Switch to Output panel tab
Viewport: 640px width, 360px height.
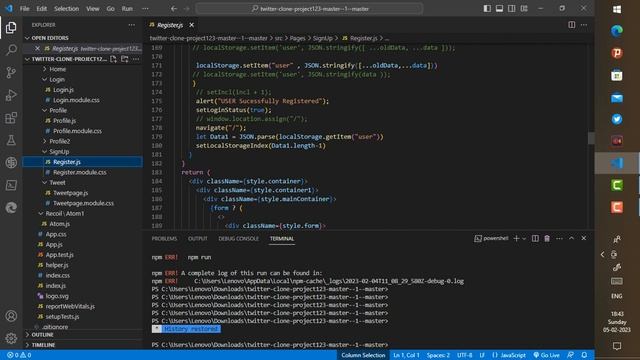[198, 239]
